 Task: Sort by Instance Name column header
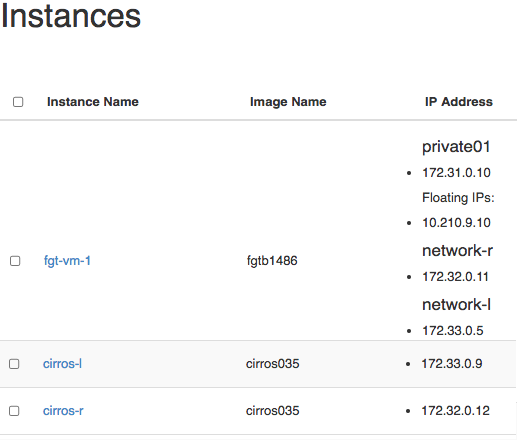click(x=93, y=102)
